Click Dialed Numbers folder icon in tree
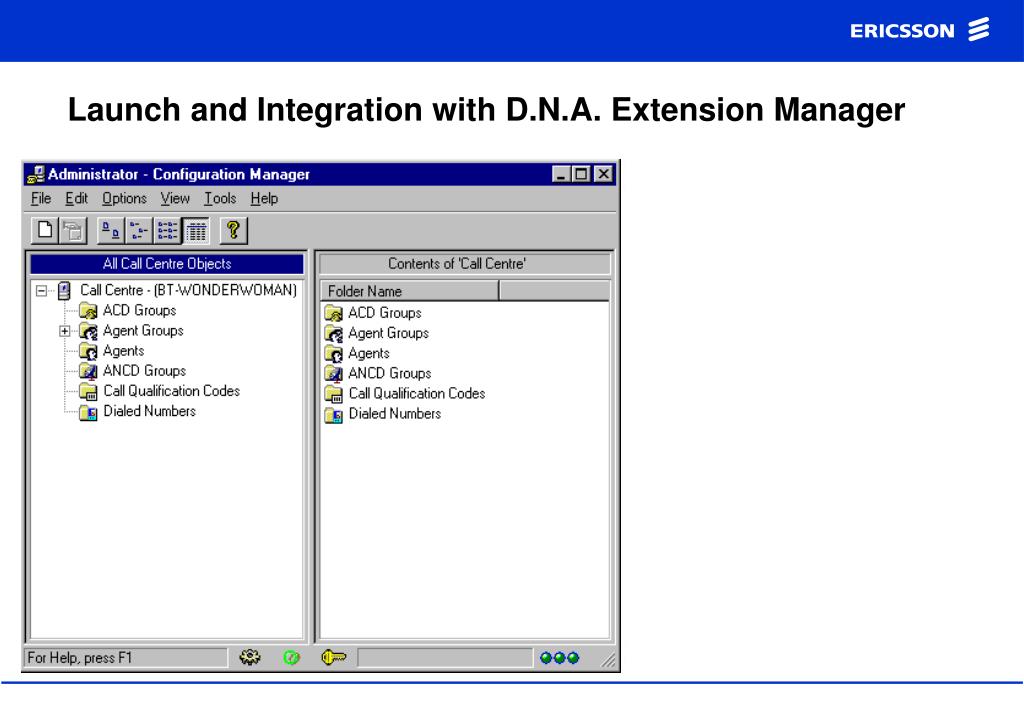Viewport: 1024px width, 724px height. point(88,412)
